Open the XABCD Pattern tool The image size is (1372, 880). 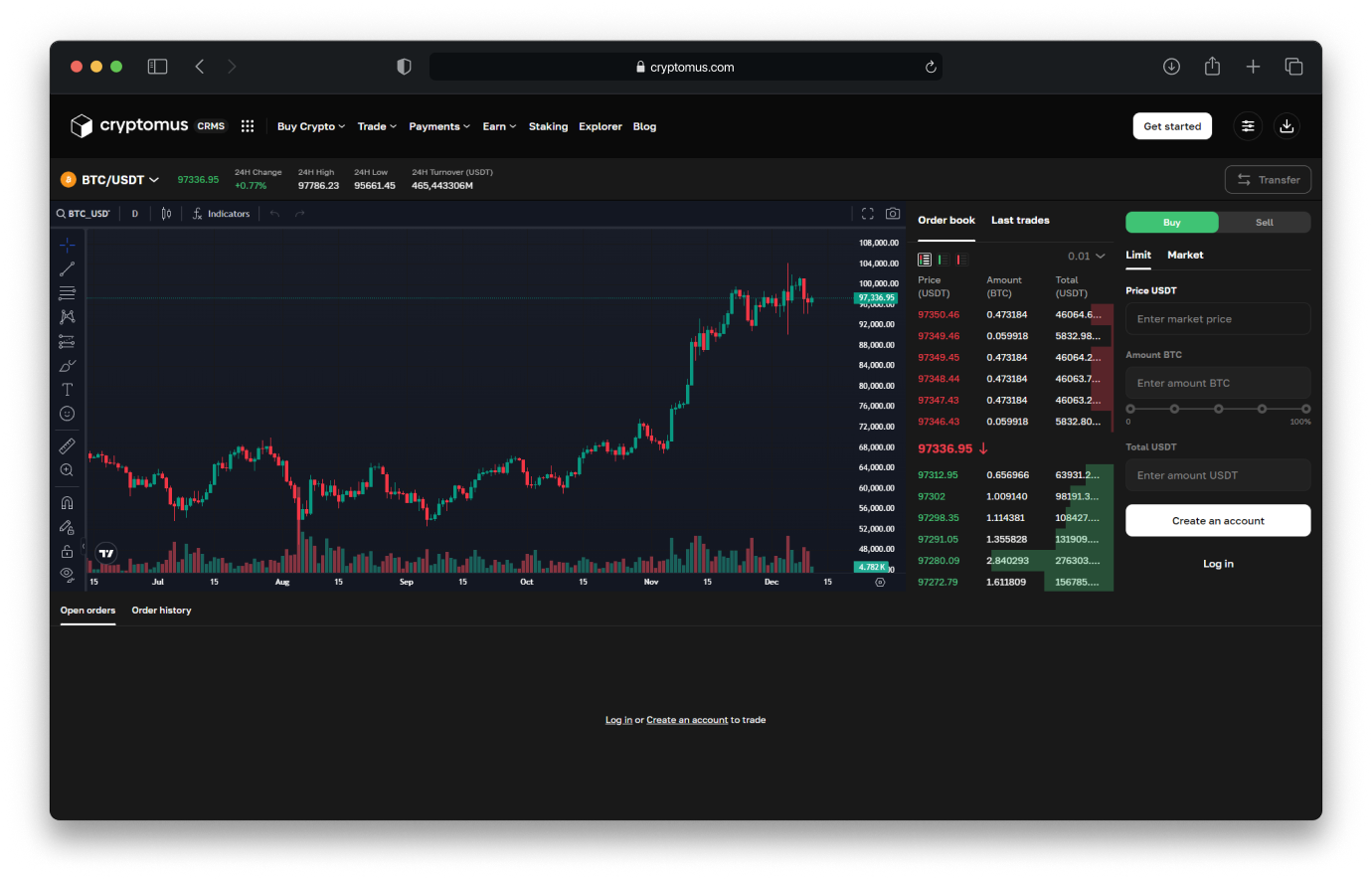tap(67, 316)
